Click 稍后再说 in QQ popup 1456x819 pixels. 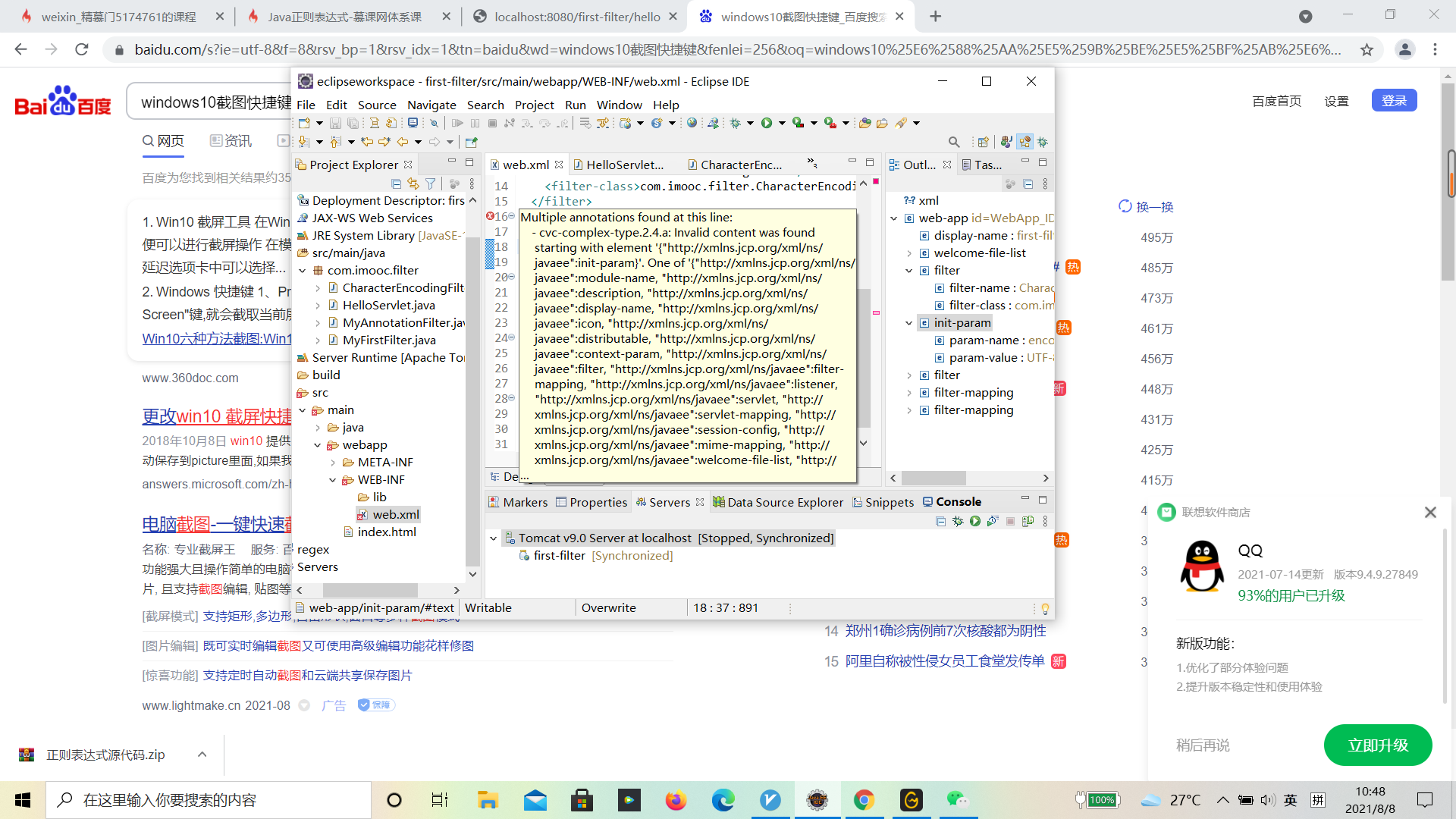(1203, 745)
